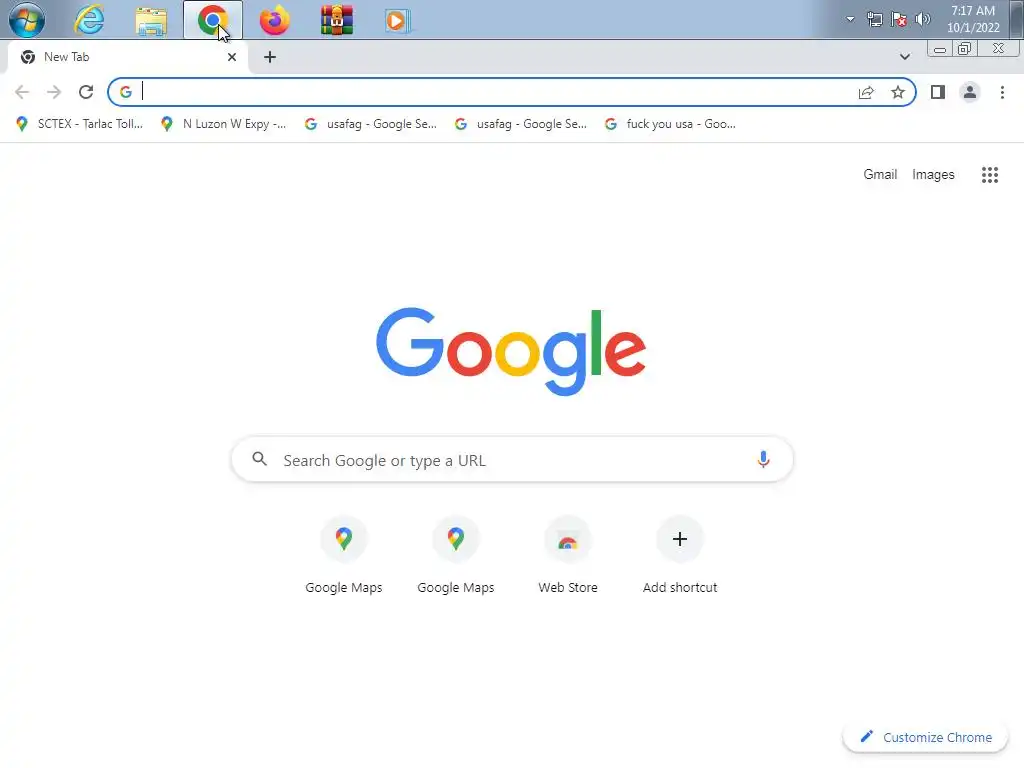Open the media player taskbar icon
The width and height of the screenshot is (1024, 768).
396,21
